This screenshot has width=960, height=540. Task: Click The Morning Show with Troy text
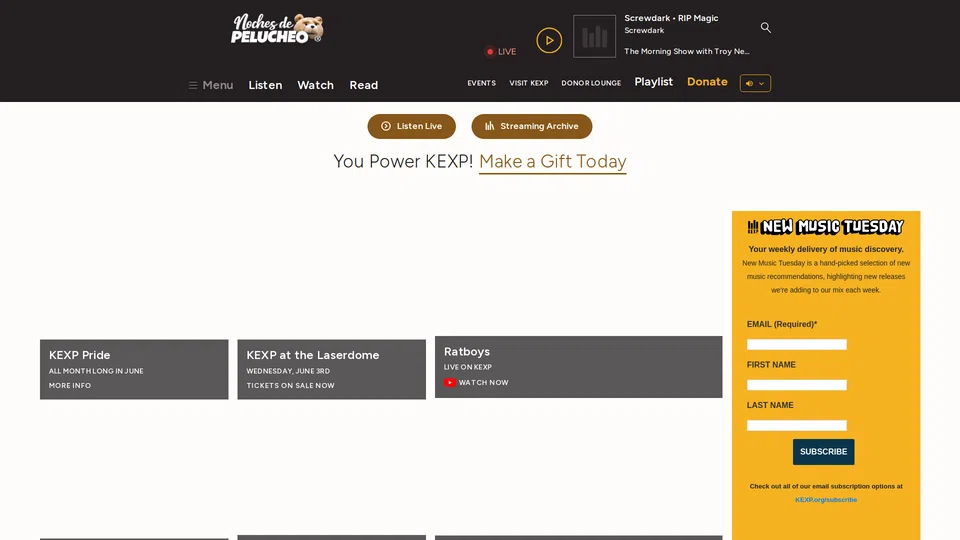686,51
